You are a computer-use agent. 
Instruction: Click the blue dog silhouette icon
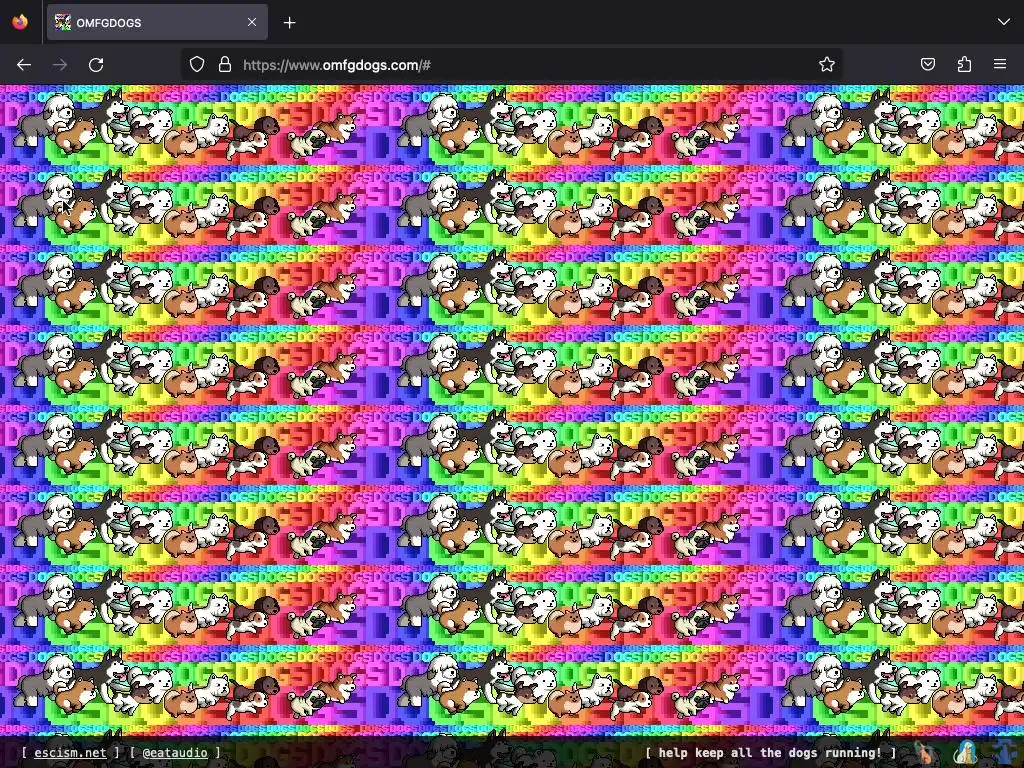[1004, 753]
